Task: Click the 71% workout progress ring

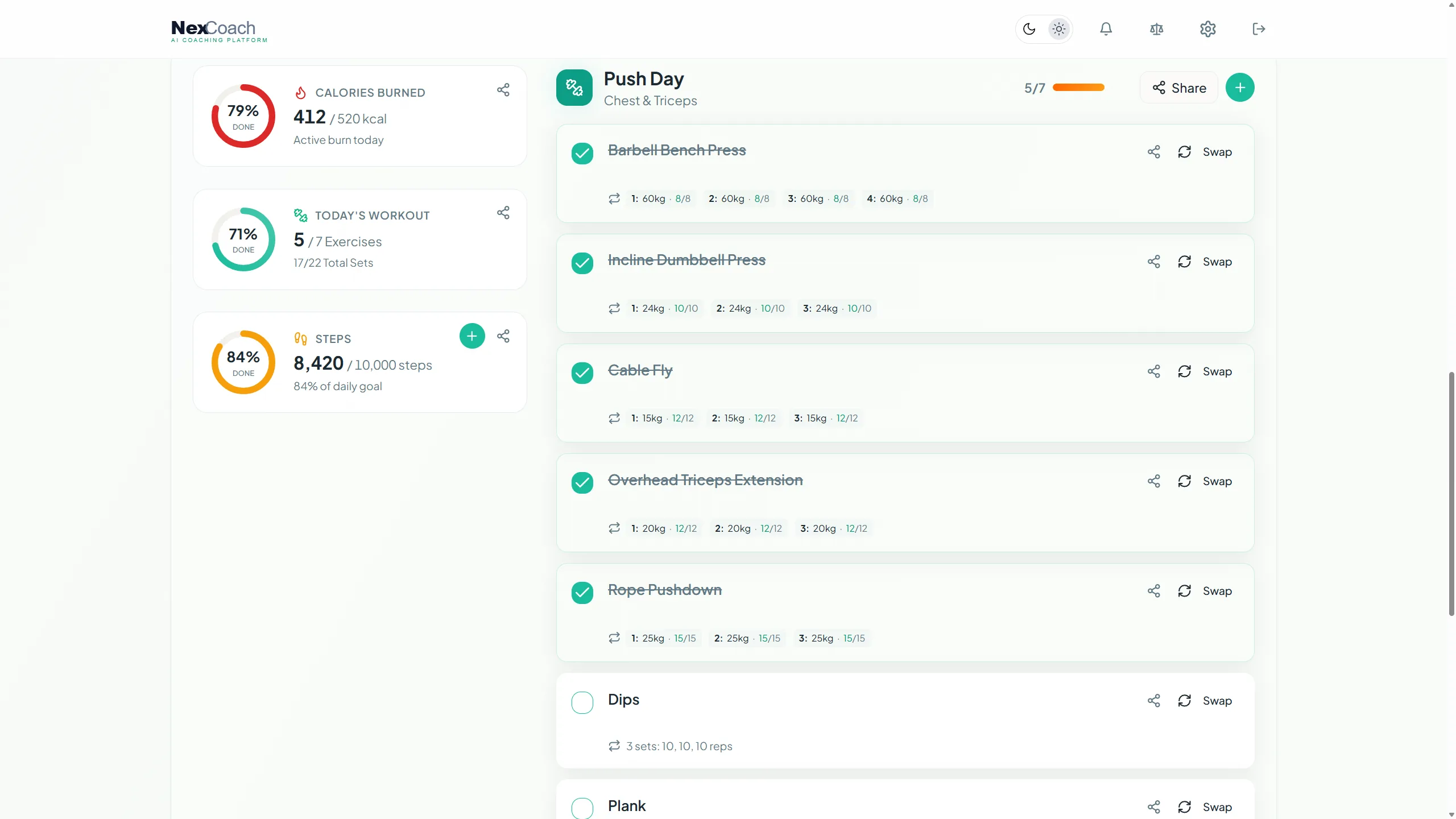Action: [243, 239]
